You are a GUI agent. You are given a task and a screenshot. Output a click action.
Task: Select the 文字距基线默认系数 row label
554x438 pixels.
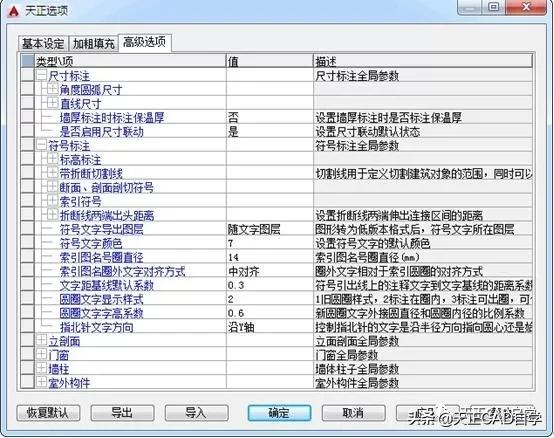pyautogui.click(x=107, y=285)
